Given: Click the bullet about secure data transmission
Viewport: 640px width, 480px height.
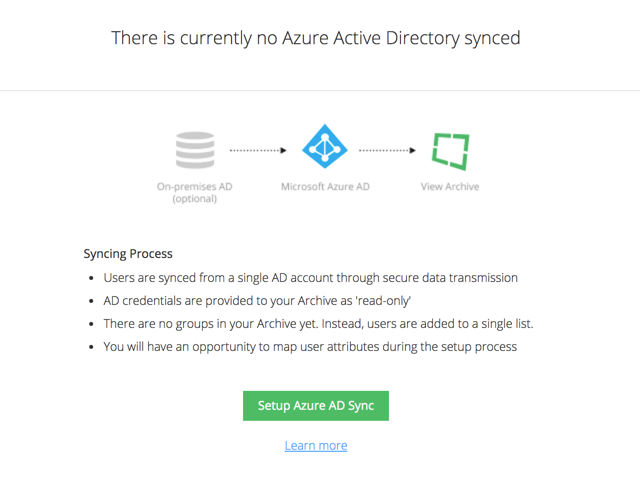Looking at the screenshot, I should click(310, 278).
